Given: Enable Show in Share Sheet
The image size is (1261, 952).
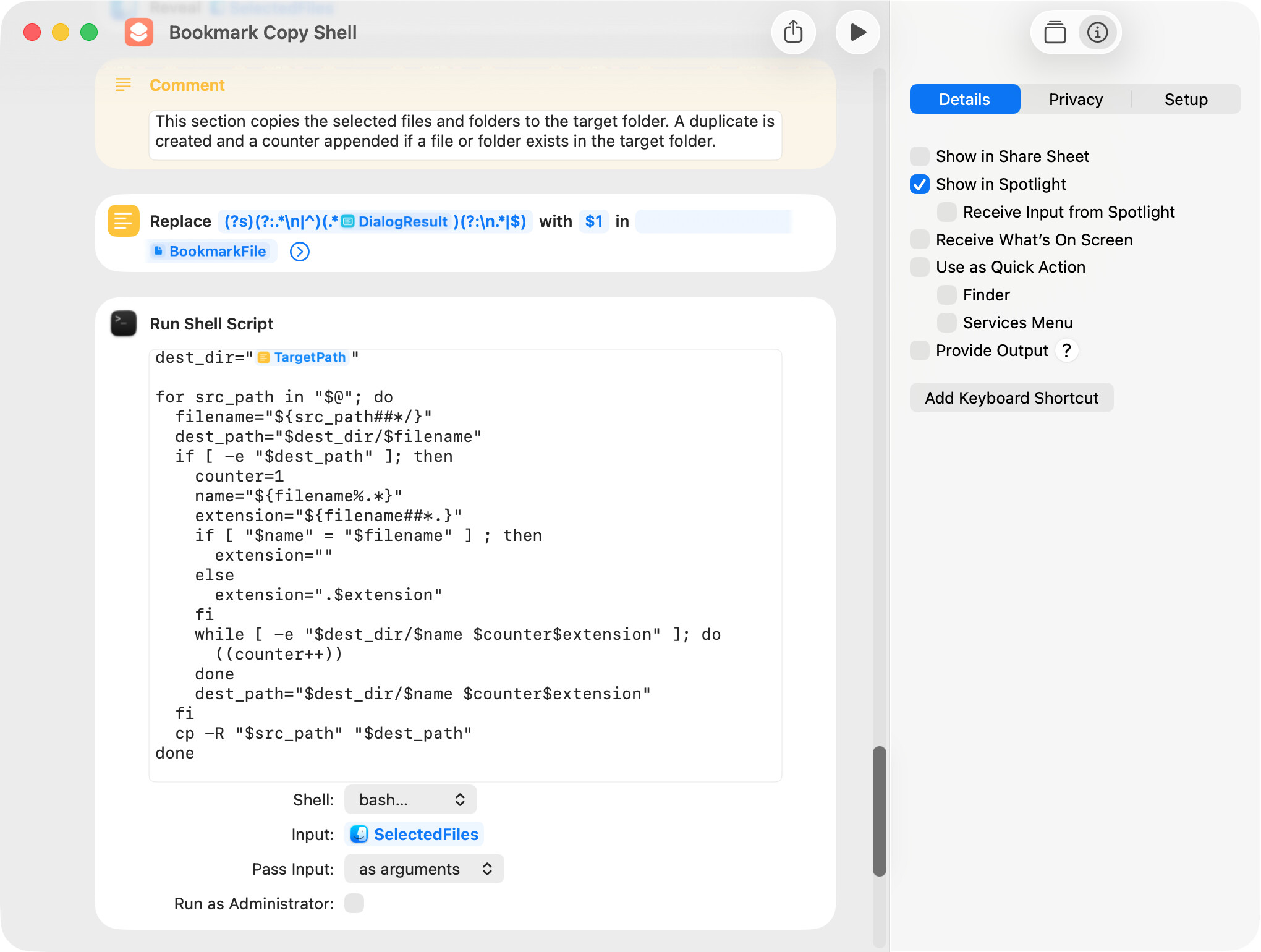Looking at the screenshot, I should (x=920, y=156).
